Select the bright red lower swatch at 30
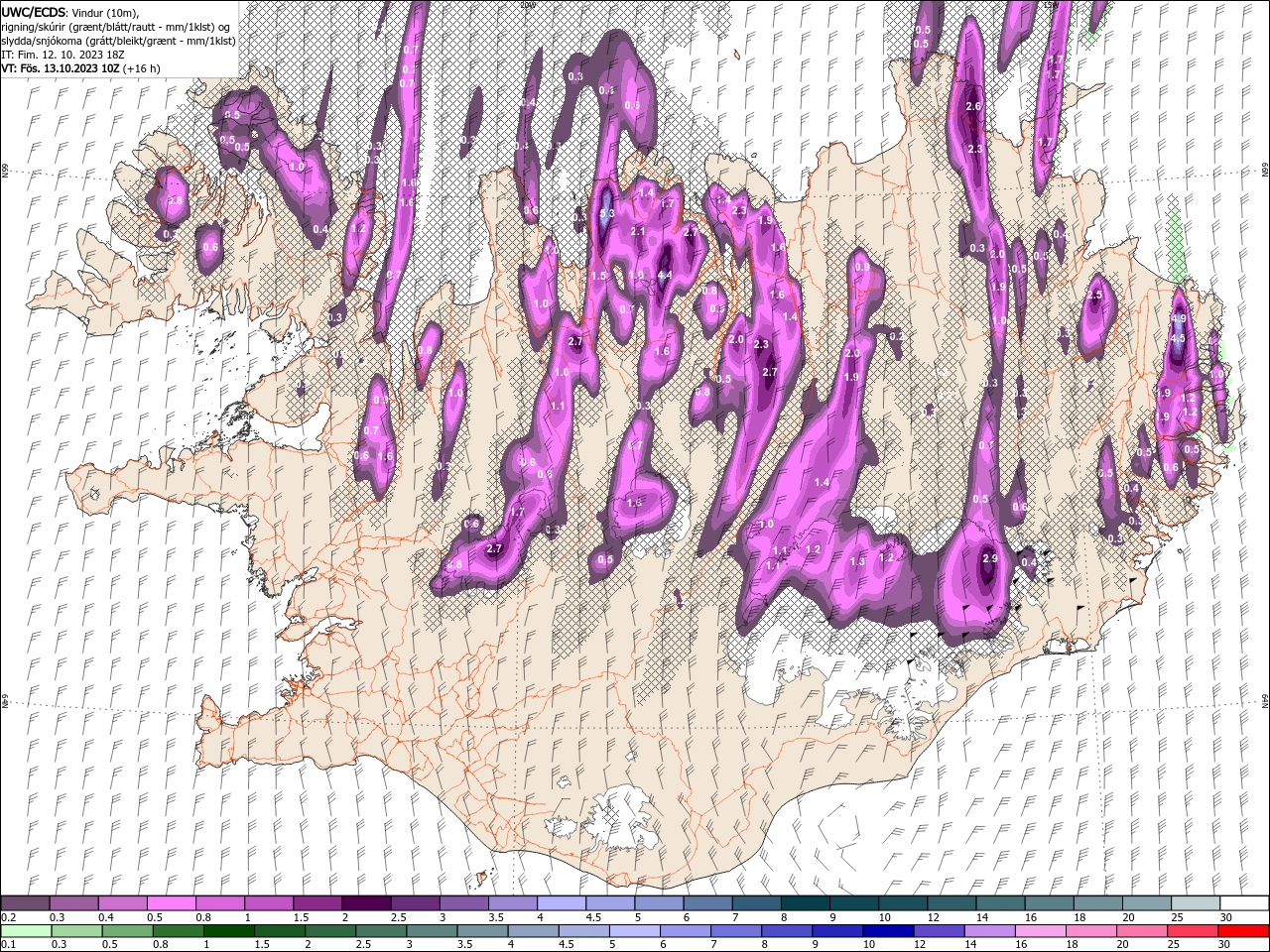Viewport: 1270px width, 952px height. point(1243,931)
